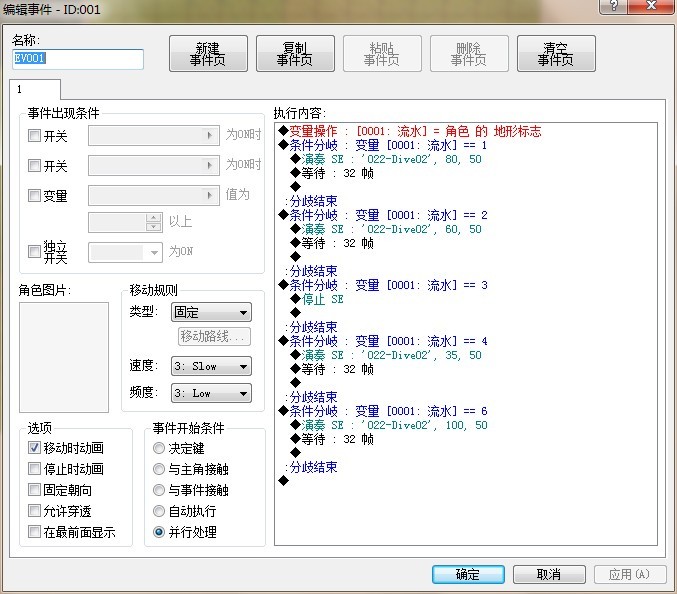
Task: Open the 独立开关 value dropdown
Action: pos(125,252)
